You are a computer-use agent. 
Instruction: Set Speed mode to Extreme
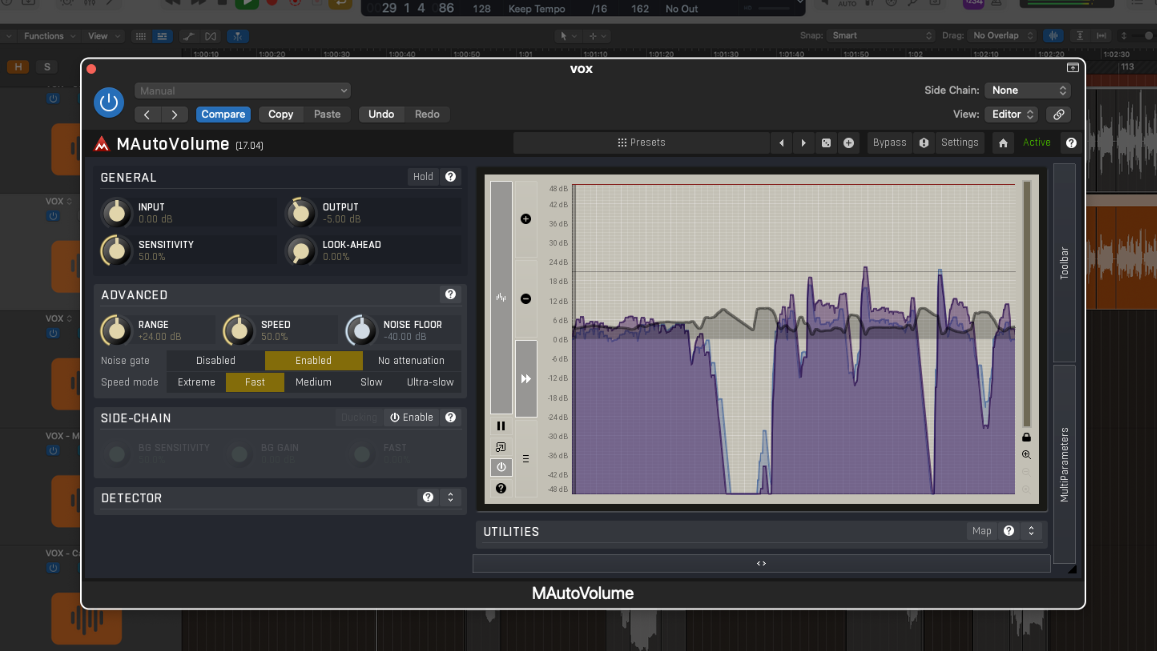tap(196, 382)
